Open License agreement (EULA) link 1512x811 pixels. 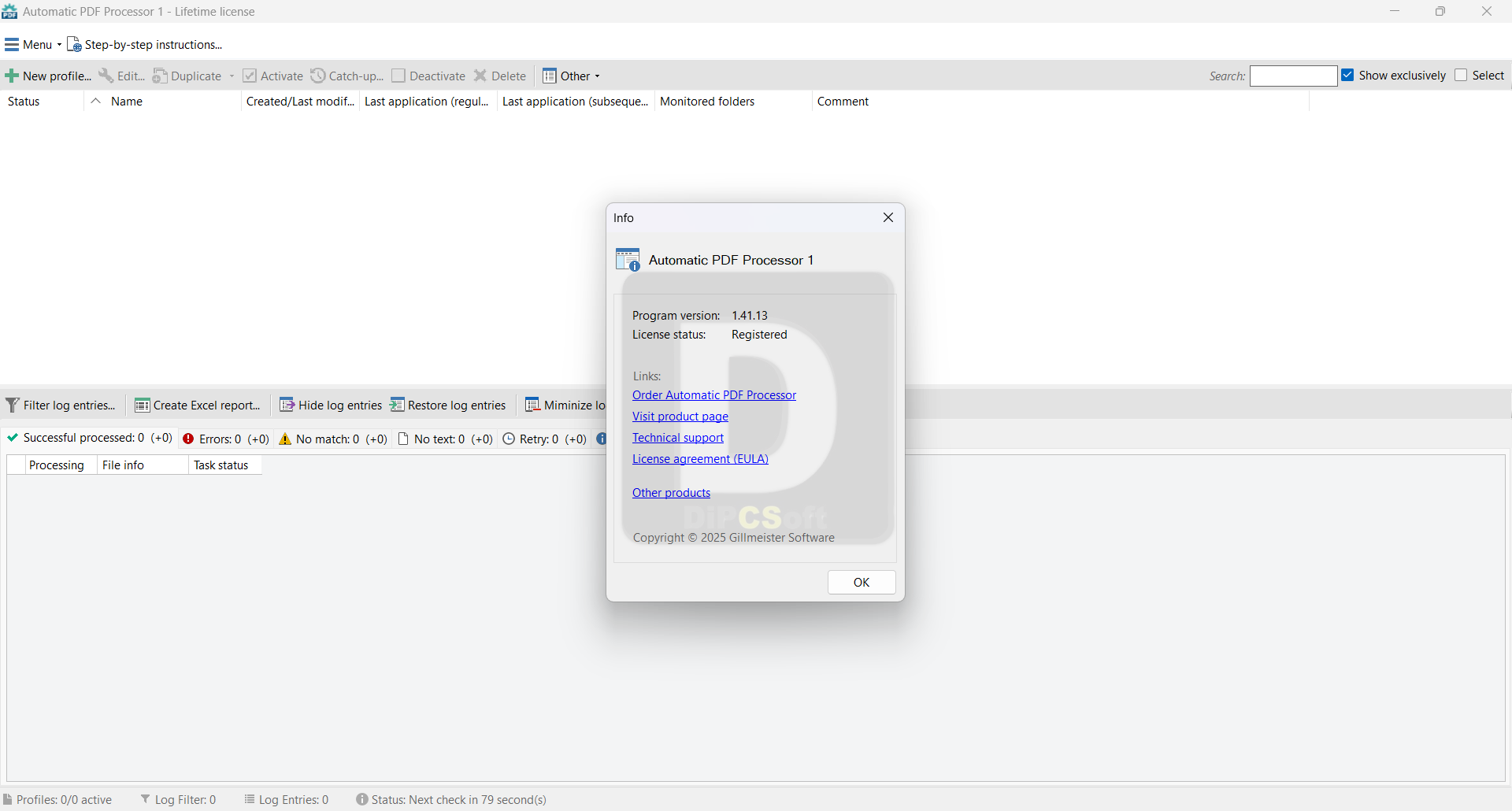click(x=700, y=459)
